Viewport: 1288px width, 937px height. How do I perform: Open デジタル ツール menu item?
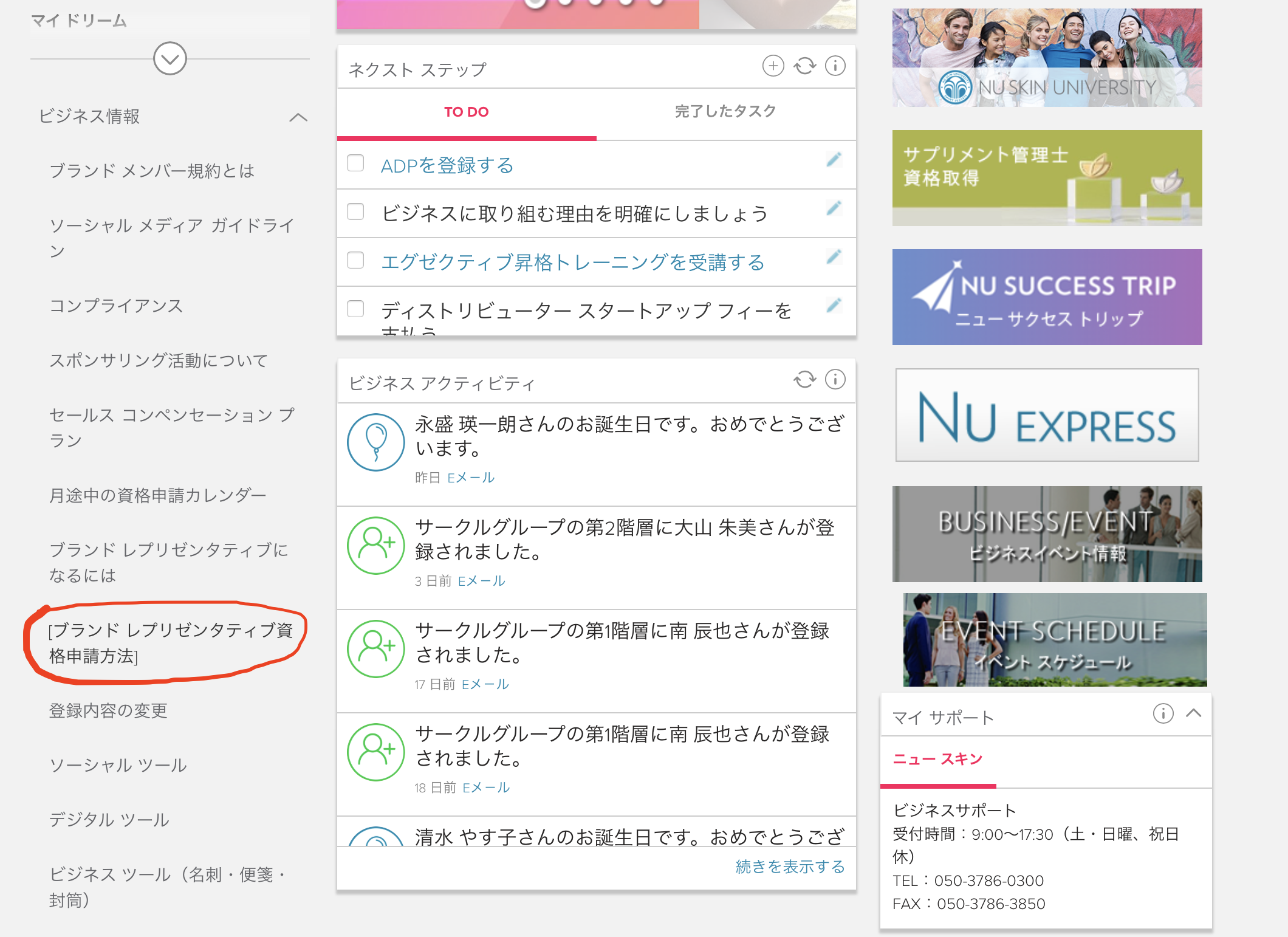(109, 820)
